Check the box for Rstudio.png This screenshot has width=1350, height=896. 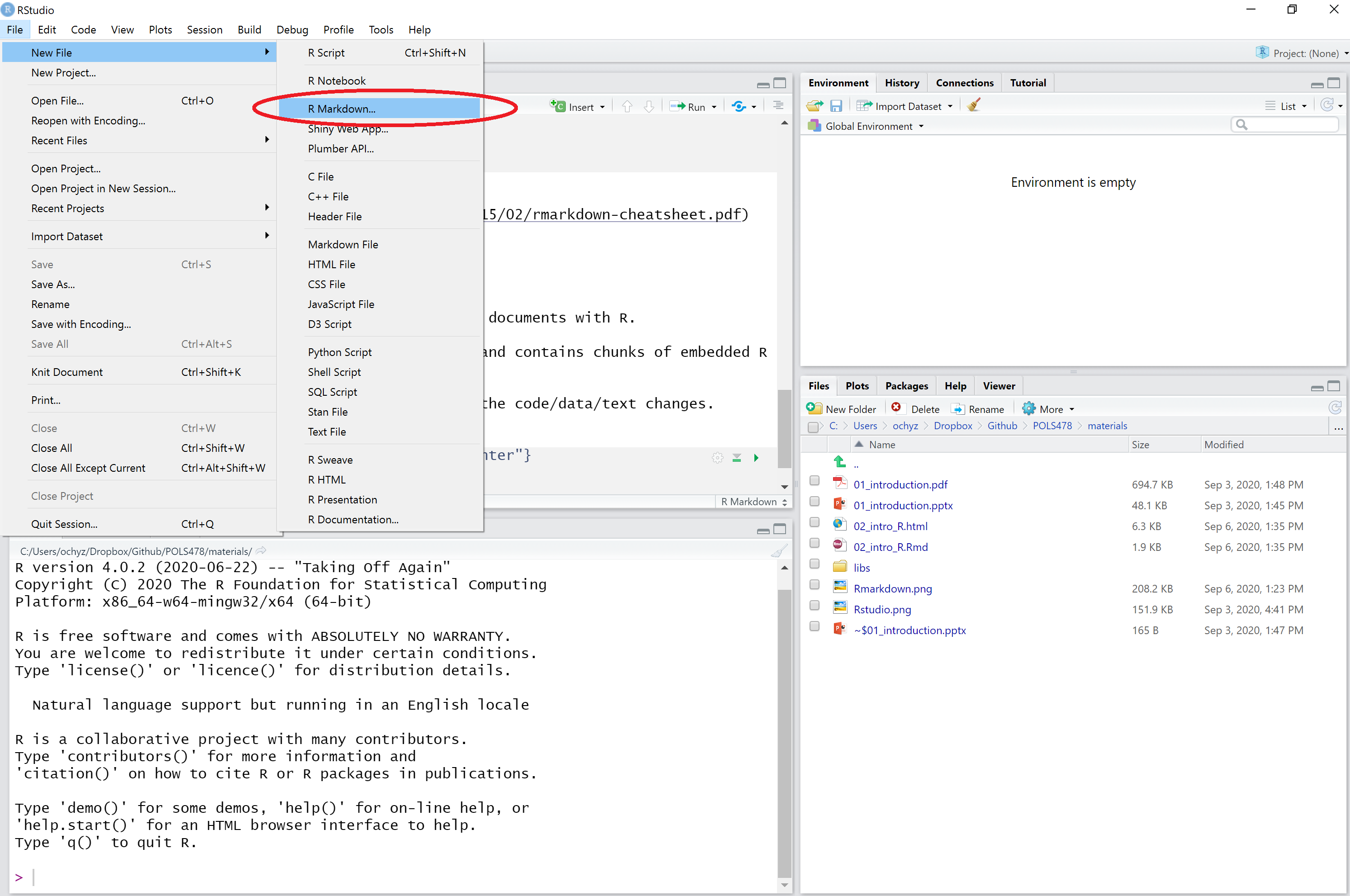[815, 605]
